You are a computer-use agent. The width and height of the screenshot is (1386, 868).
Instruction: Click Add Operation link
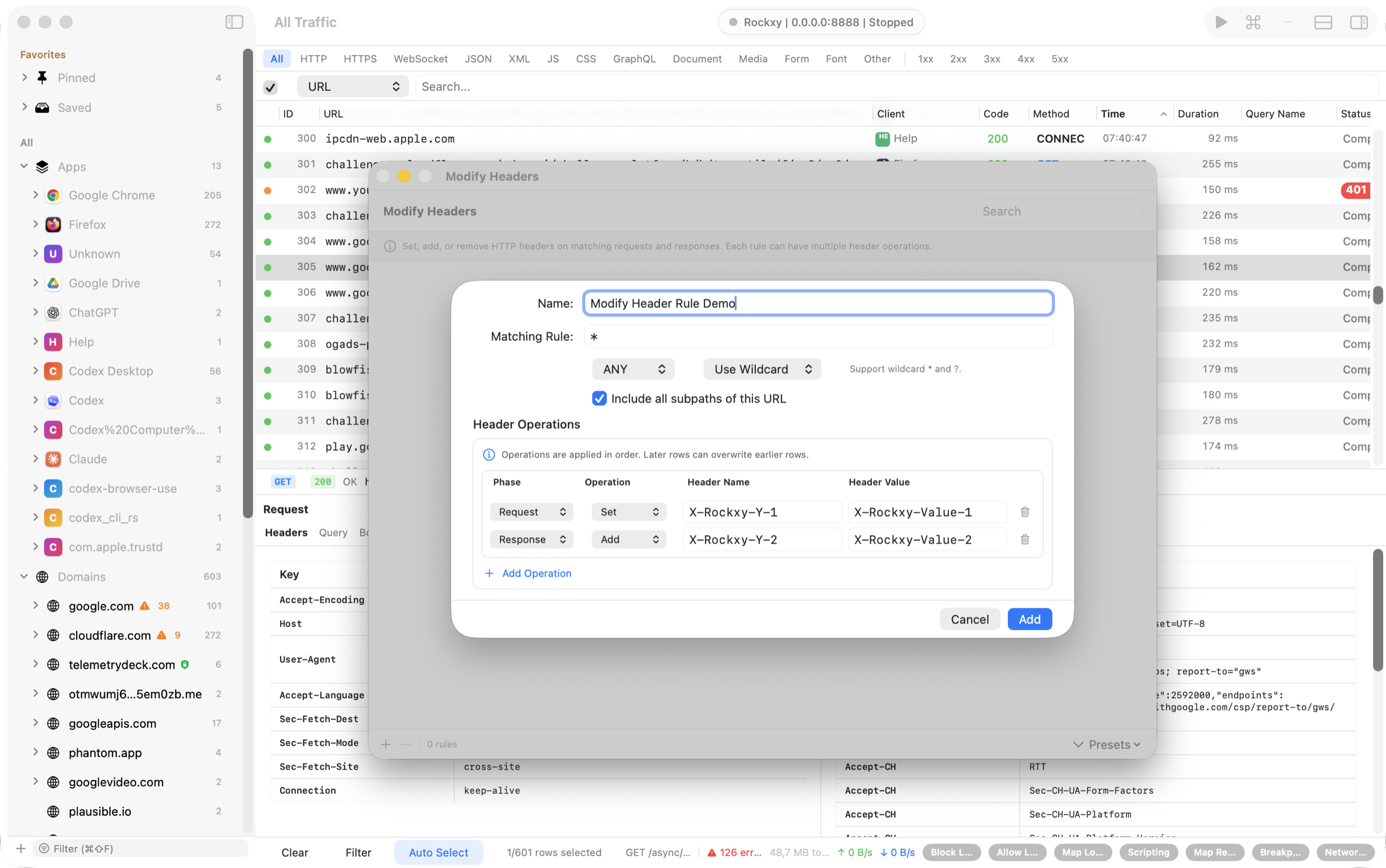pos(529,573)
